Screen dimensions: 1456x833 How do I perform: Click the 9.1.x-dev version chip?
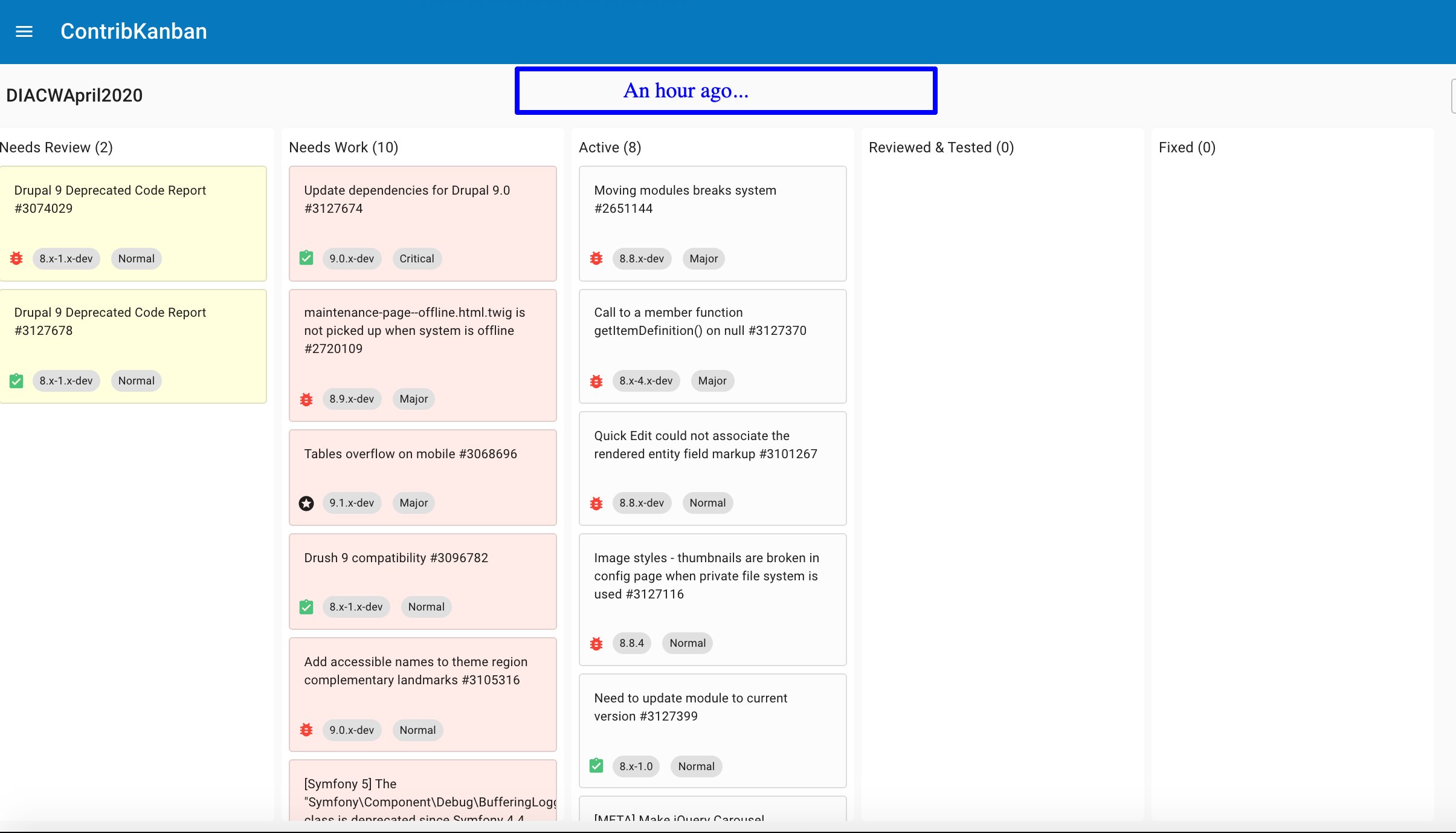pos(352,503)
